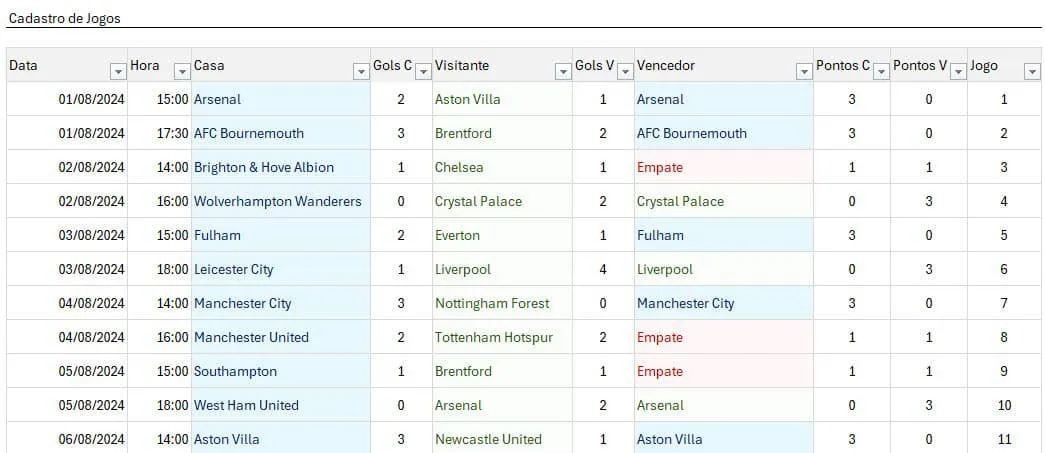Image resolution: width=1045 pixels, height=453 pixels.
Task: Open the Gols V filter dropdown
Action: coord(625,71)
